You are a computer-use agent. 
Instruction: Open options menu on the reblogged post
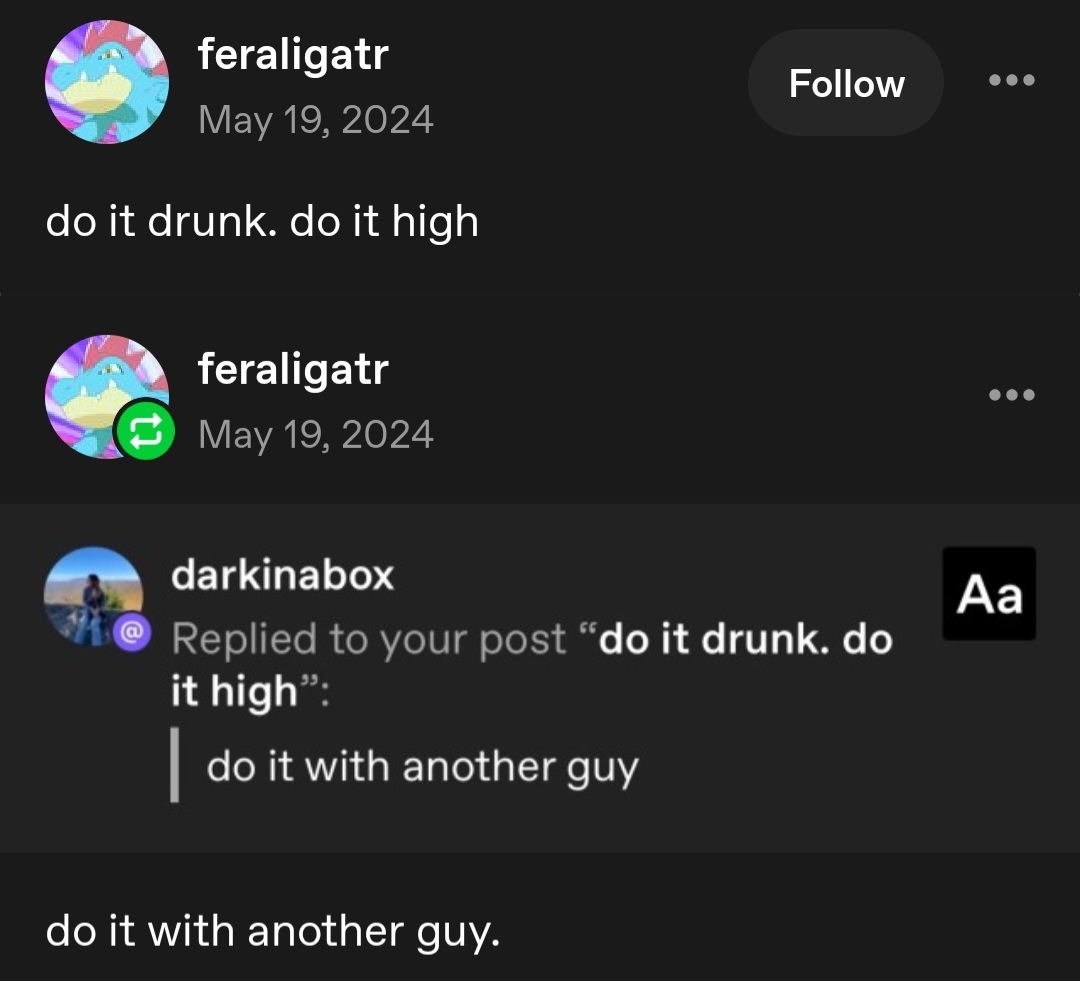pos(1011,395)
